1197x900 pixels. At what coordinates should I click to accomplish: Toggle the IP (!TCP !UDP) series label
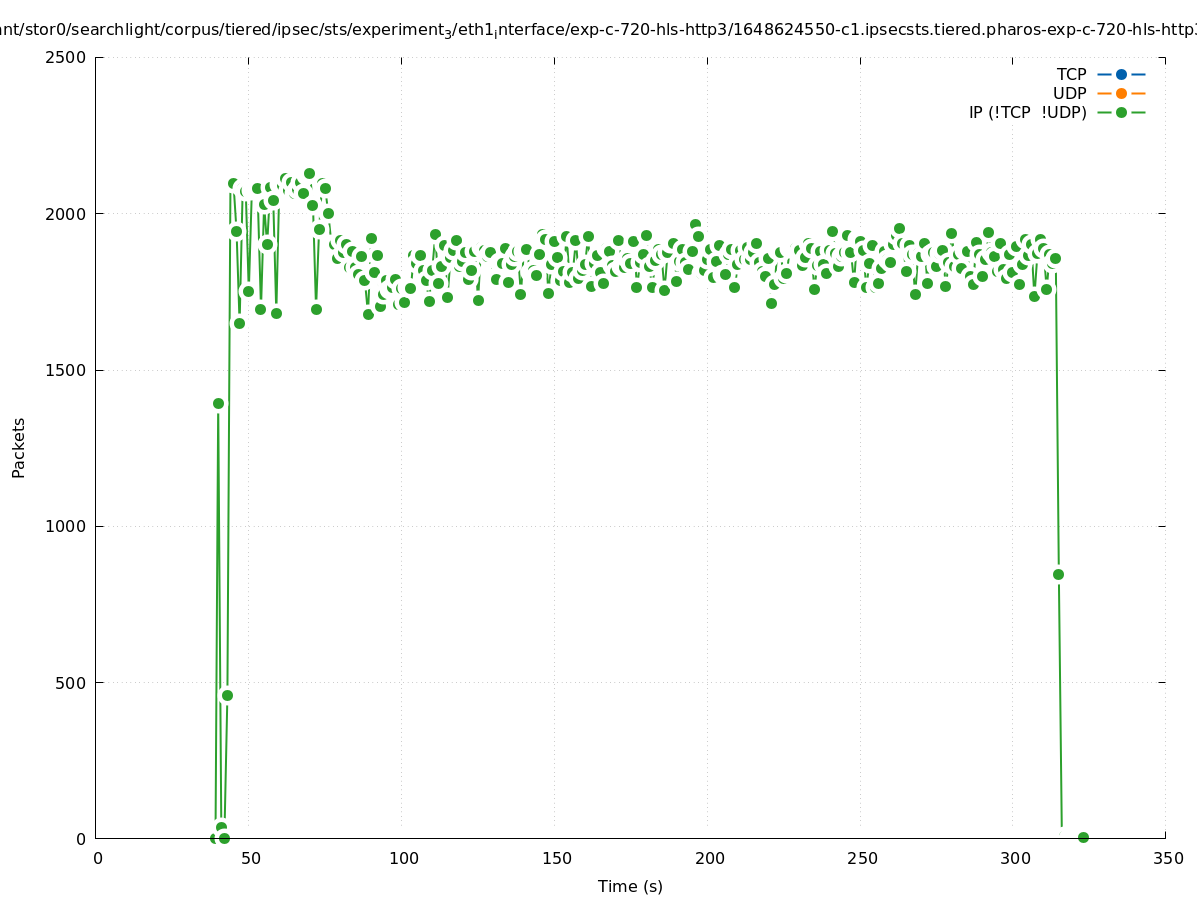(x=1027, y=113)
